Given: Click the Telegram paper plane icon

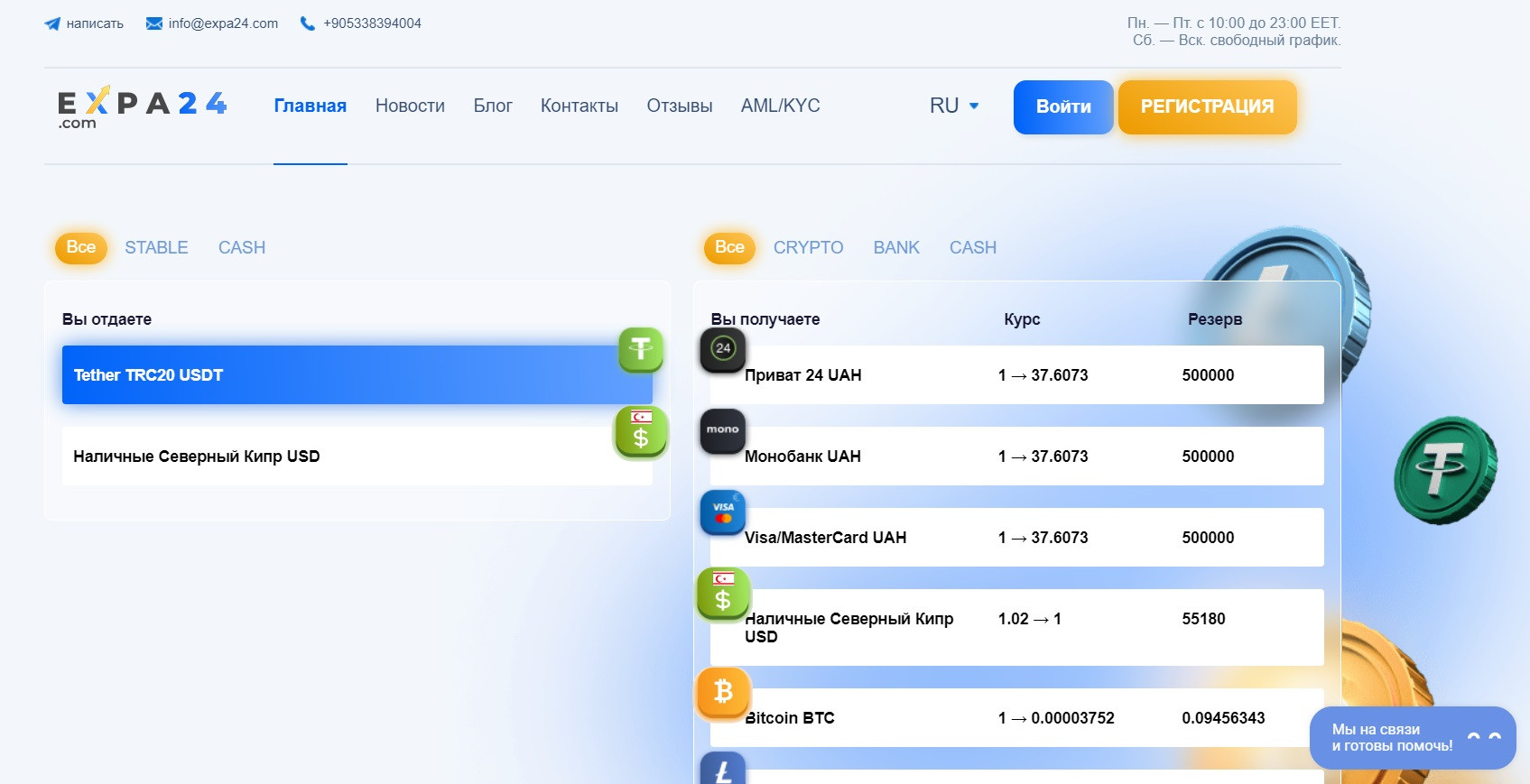Looking at the screenshot, I should click(x=52, y=23).
